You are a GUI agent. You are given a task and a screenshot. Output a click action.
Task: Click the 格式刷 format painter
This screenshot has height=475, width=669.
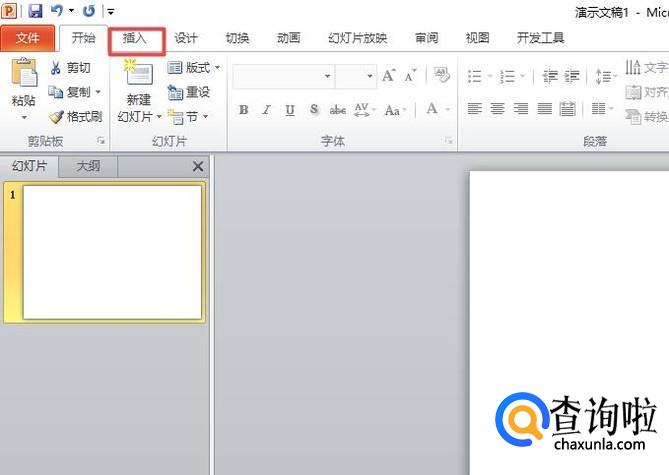76,116
